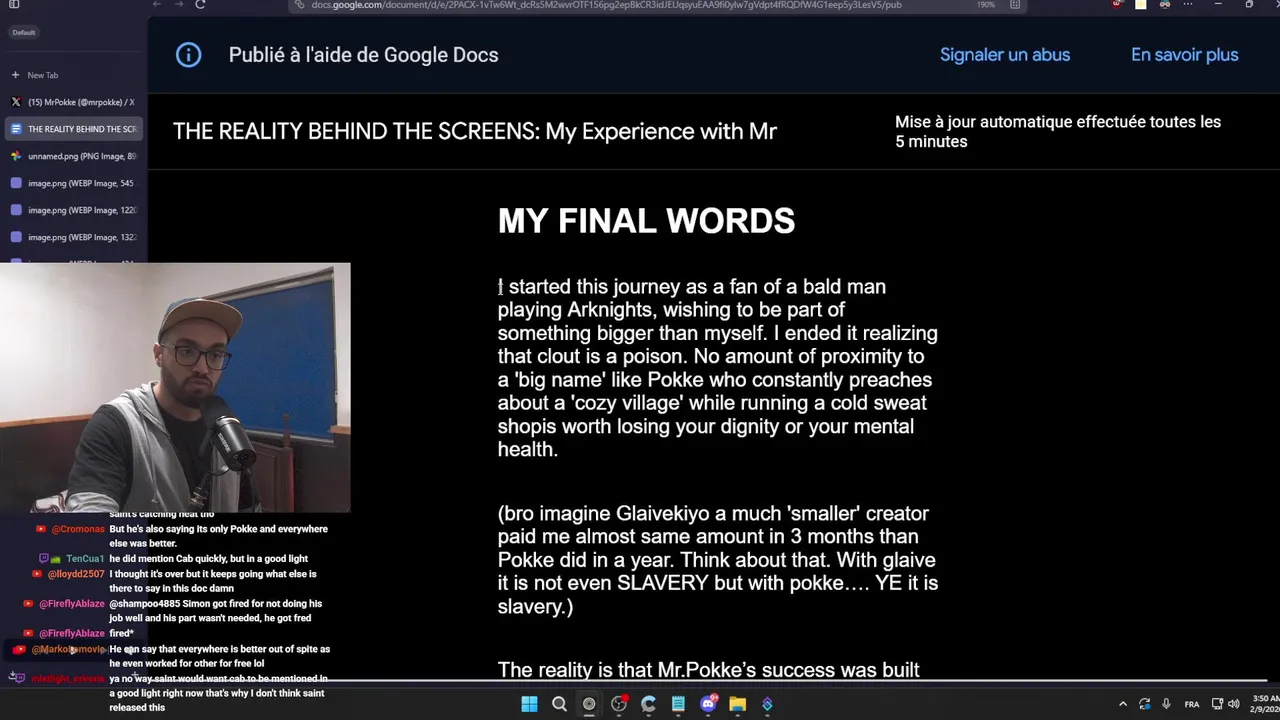Click the paragraph starting '(bro imagine Glaivekiyo'
Image resolution: width=1280 pixels, height=720 pixels.
(718, 560)
